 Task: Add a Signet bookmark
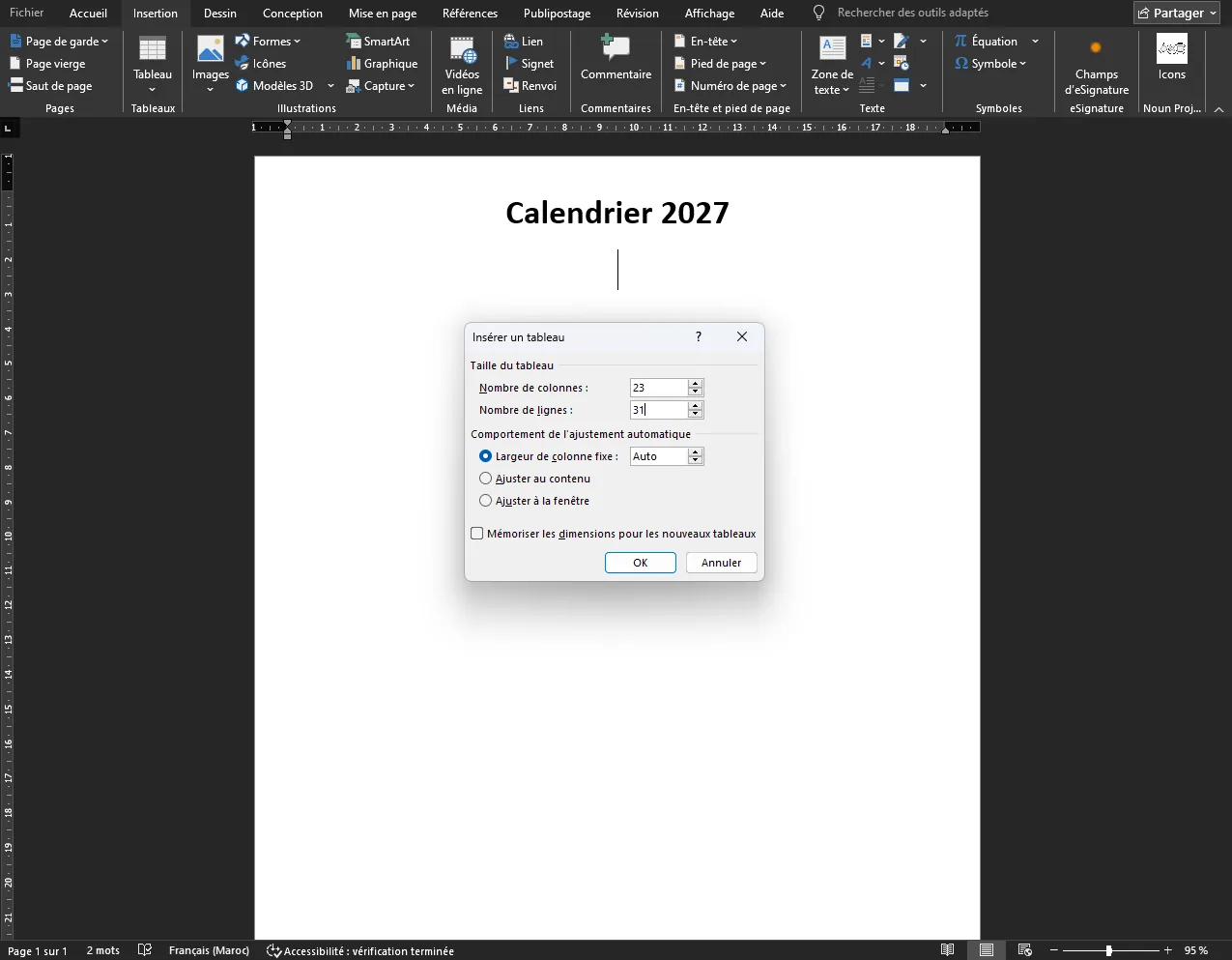530,64
